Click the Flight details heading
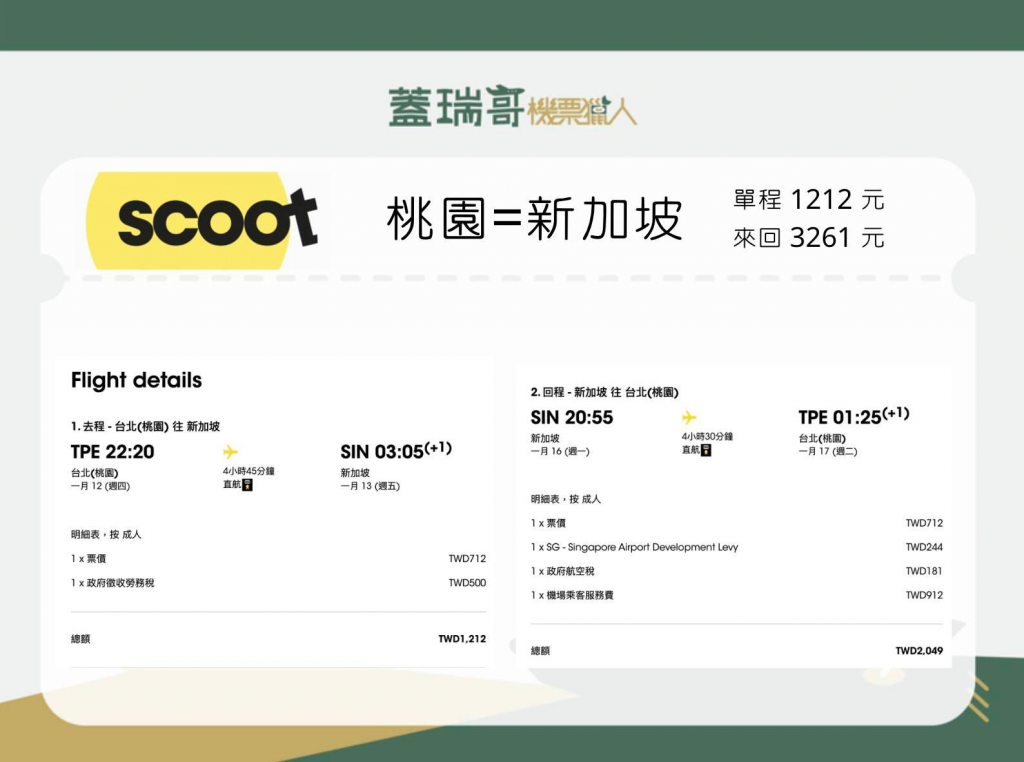Screen dimensions: 1024x762 [136, 380]
